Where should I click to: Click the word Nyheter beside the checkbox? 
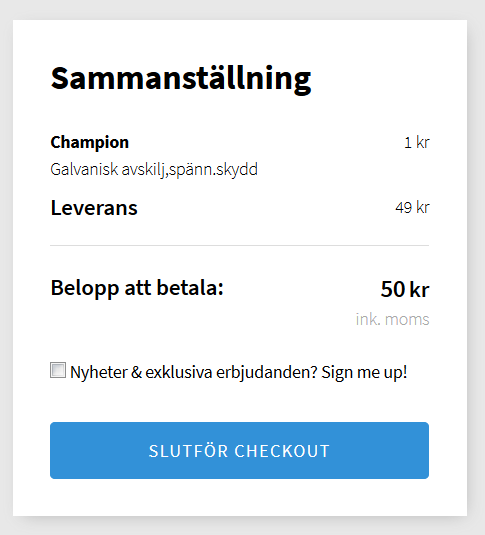coord(99,372)
